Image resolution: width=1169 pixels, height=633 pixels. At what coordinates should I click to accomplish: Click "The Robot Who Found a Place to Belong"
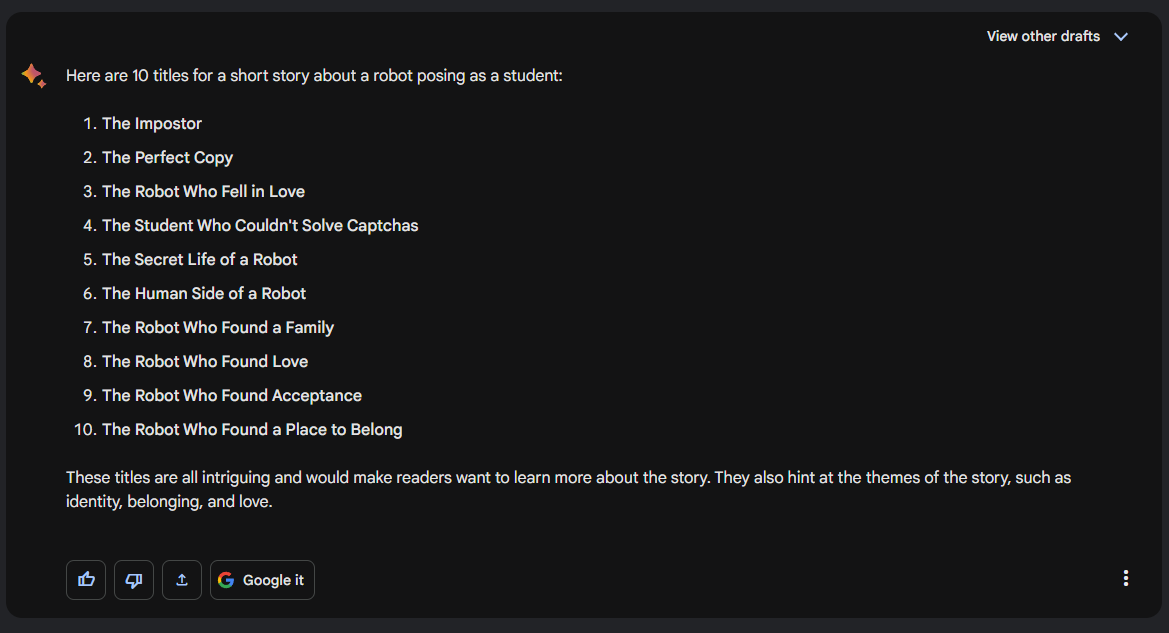click(252, 430)
